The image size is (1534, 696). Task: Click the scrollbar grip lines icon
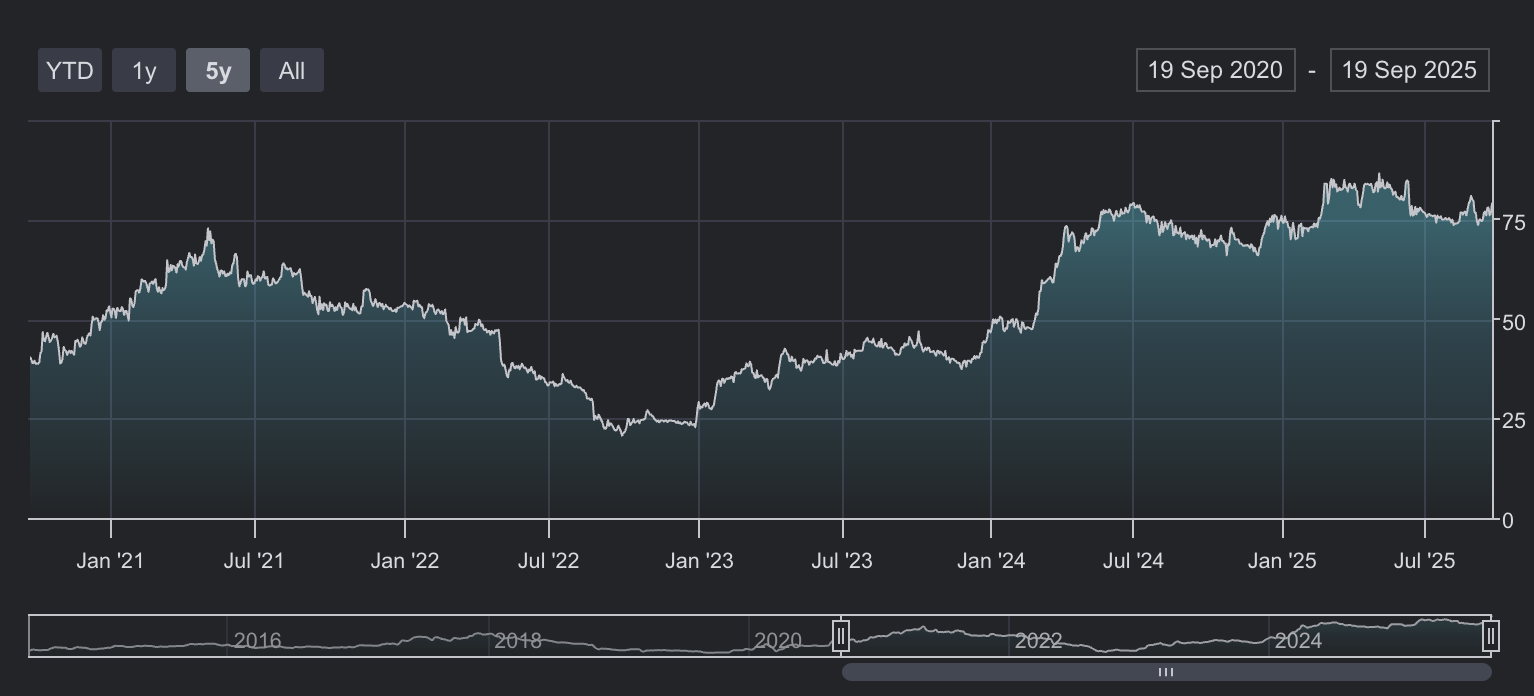point(1166,672)
